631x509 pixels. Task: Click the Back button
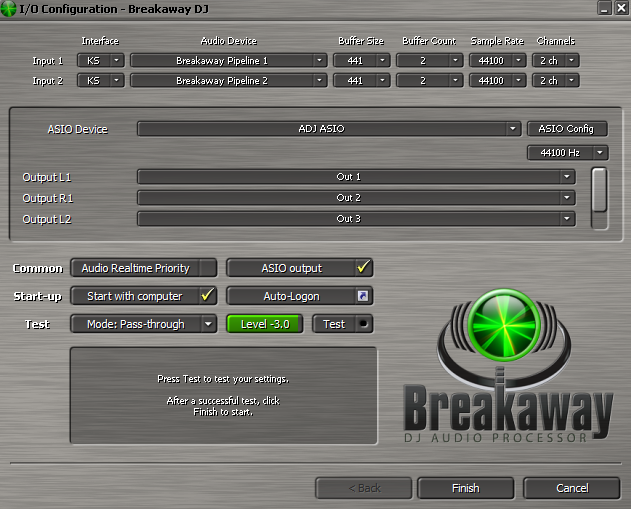pos(364,488)
